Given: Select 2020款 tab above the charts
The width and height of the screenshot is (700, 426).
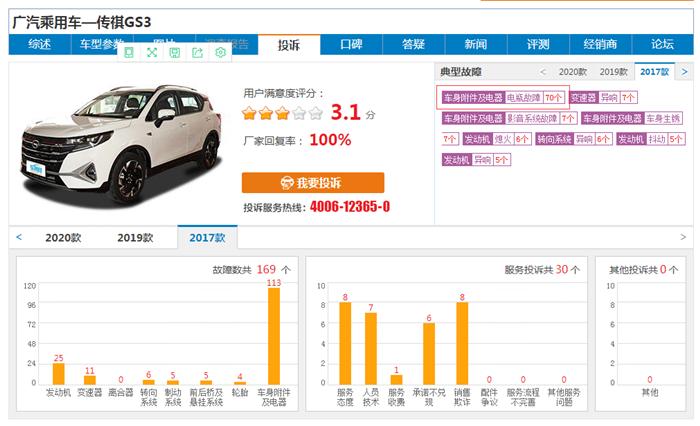Looking at the screenshot, I should click(x=63, y=238).
